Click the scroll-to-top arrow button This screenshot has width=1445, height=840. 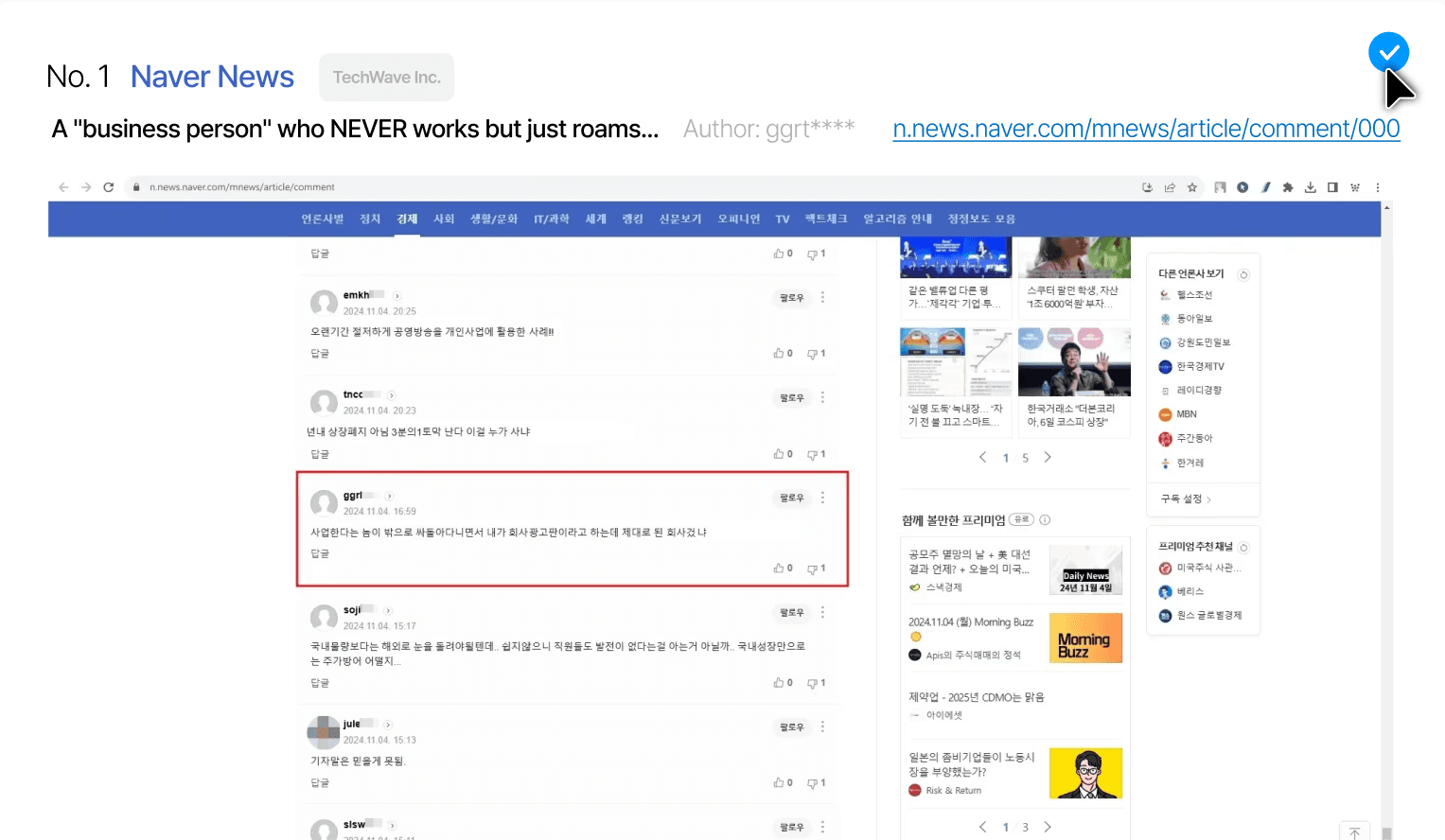[x=1355, y=832]
